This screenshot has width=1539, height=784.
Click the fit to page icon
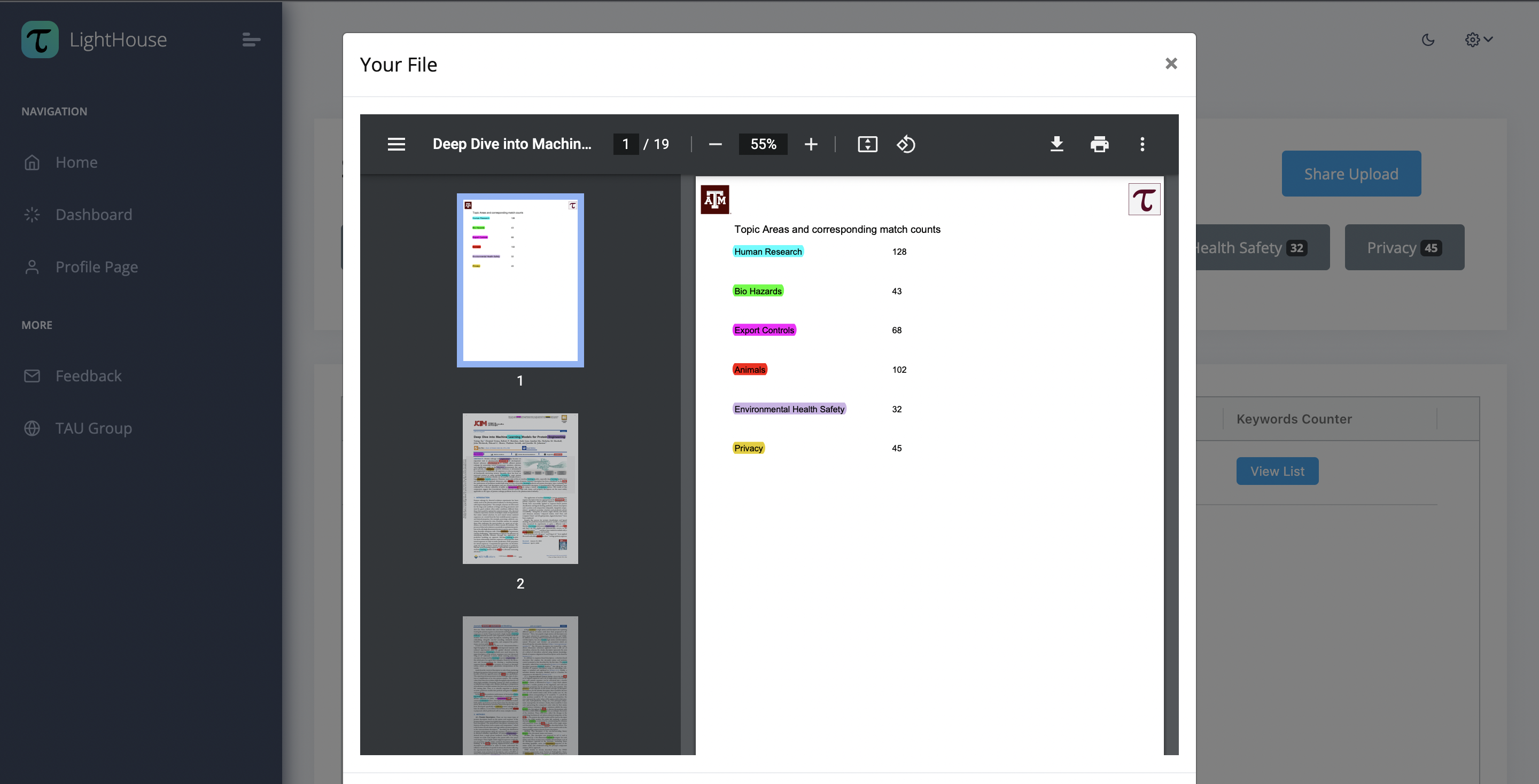point(867,145)
